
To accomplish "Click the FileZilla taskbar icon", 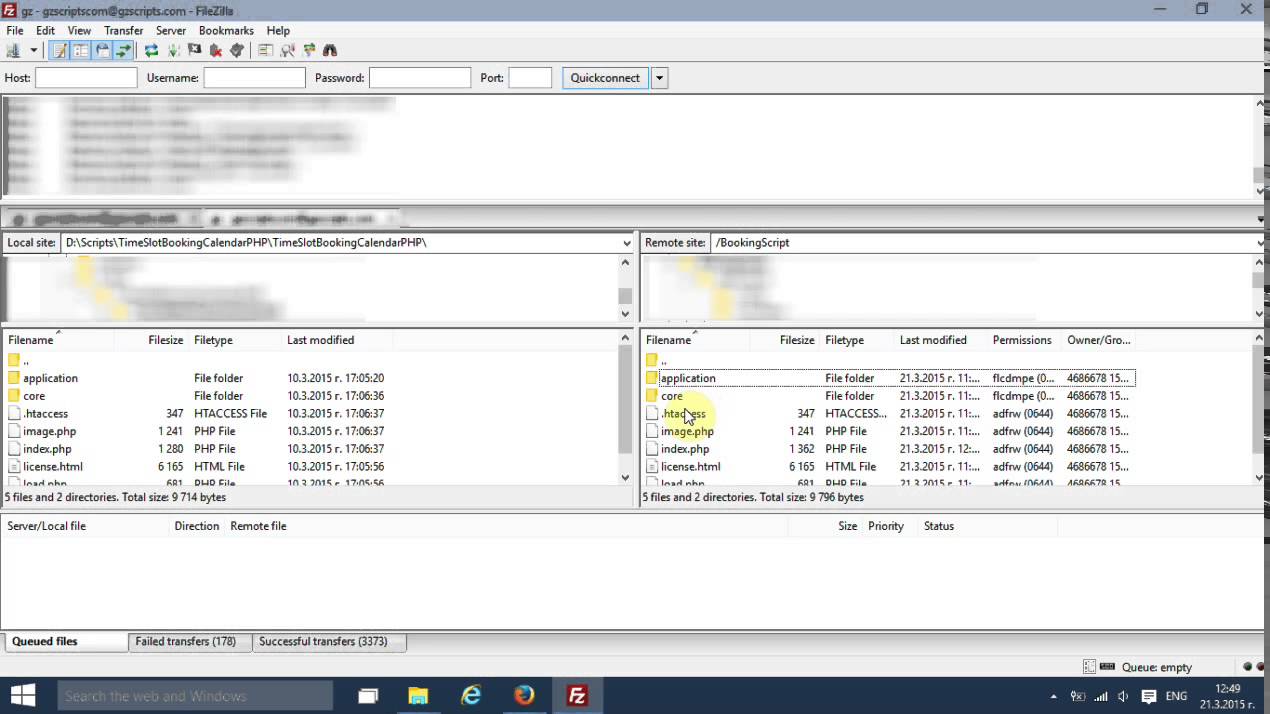I will click(577, 695).
